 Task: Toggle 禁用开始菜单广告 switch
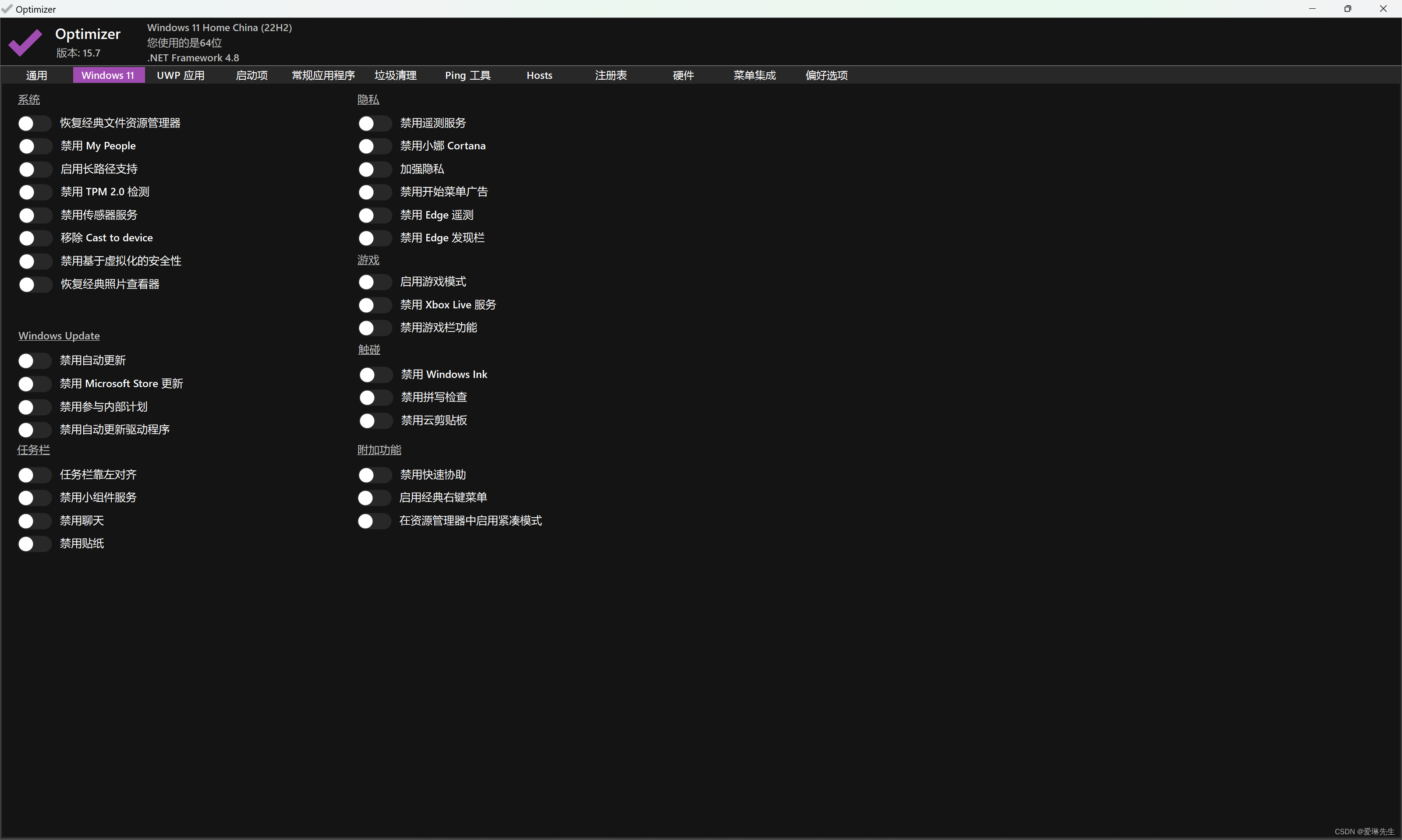pyautogui.click(x=375, y=192)
